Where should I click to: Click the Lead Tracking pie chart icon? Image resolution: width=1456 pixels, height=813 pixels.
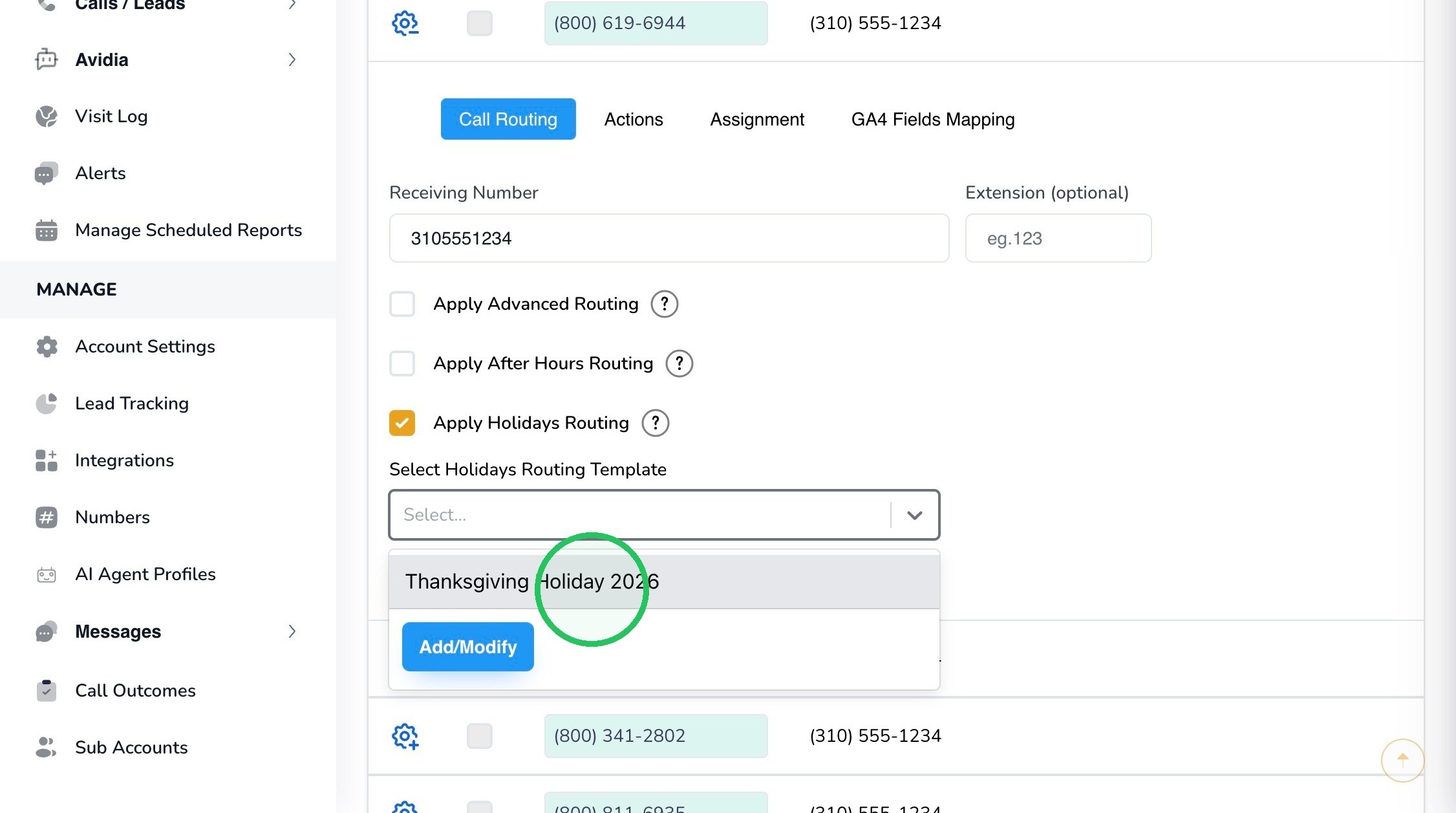point(46,404)
